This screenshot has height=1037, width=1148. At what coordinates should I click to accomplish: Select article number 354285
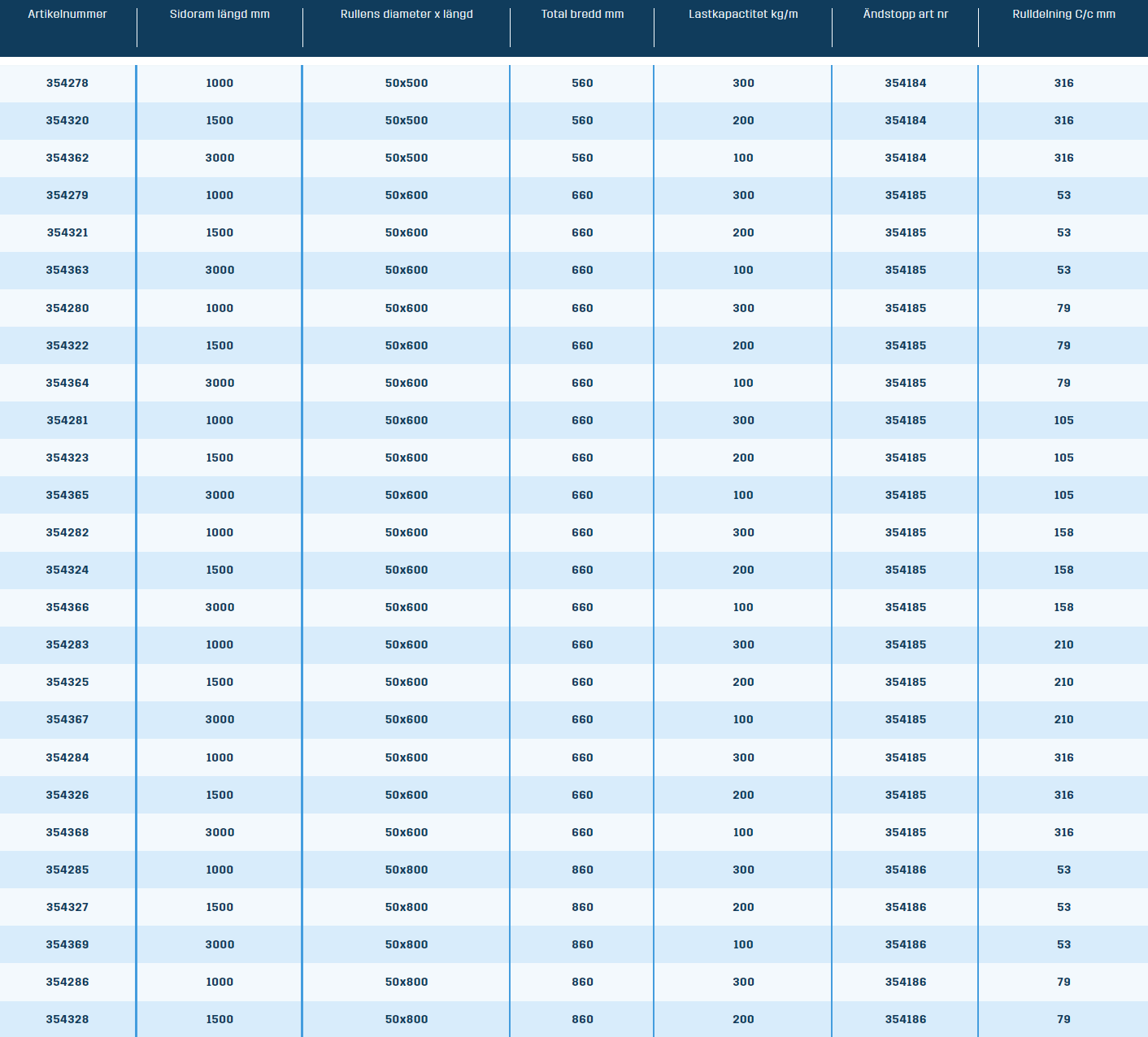tap(67, 870)
